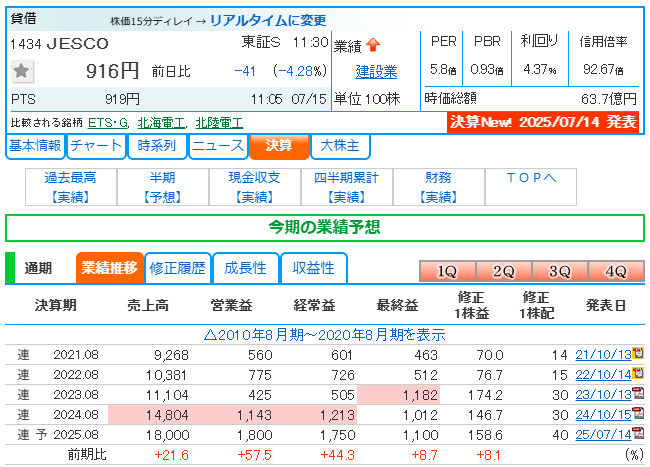The width and height of the screenshot is (650, 467).
Task: Click the 決算New! 2025/07/14 発表 banner
Action: [543, 122]
